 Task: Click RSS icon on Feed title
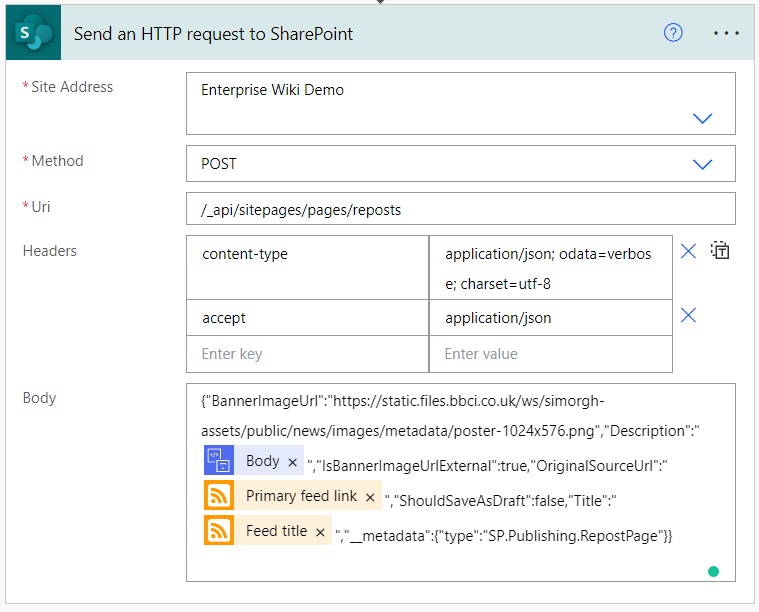point(219,530)
